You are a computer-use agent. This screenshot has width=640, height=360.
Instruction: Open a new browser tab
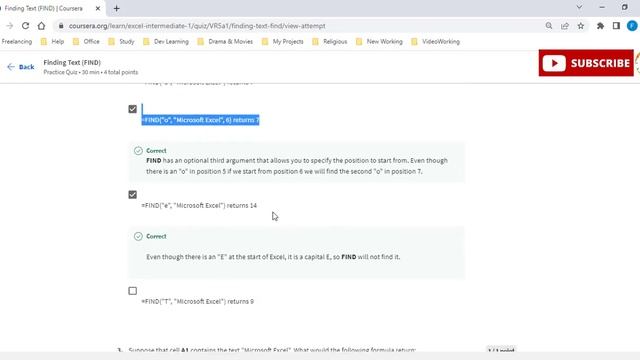pyautogui.click(x=117, y=8)
